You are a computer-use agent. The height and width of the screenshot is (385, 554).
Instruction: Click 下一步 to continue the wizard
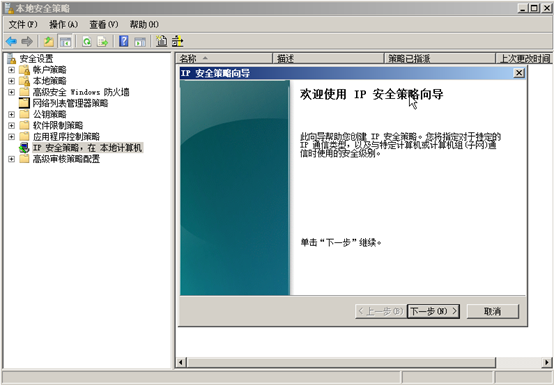(433, 311)
